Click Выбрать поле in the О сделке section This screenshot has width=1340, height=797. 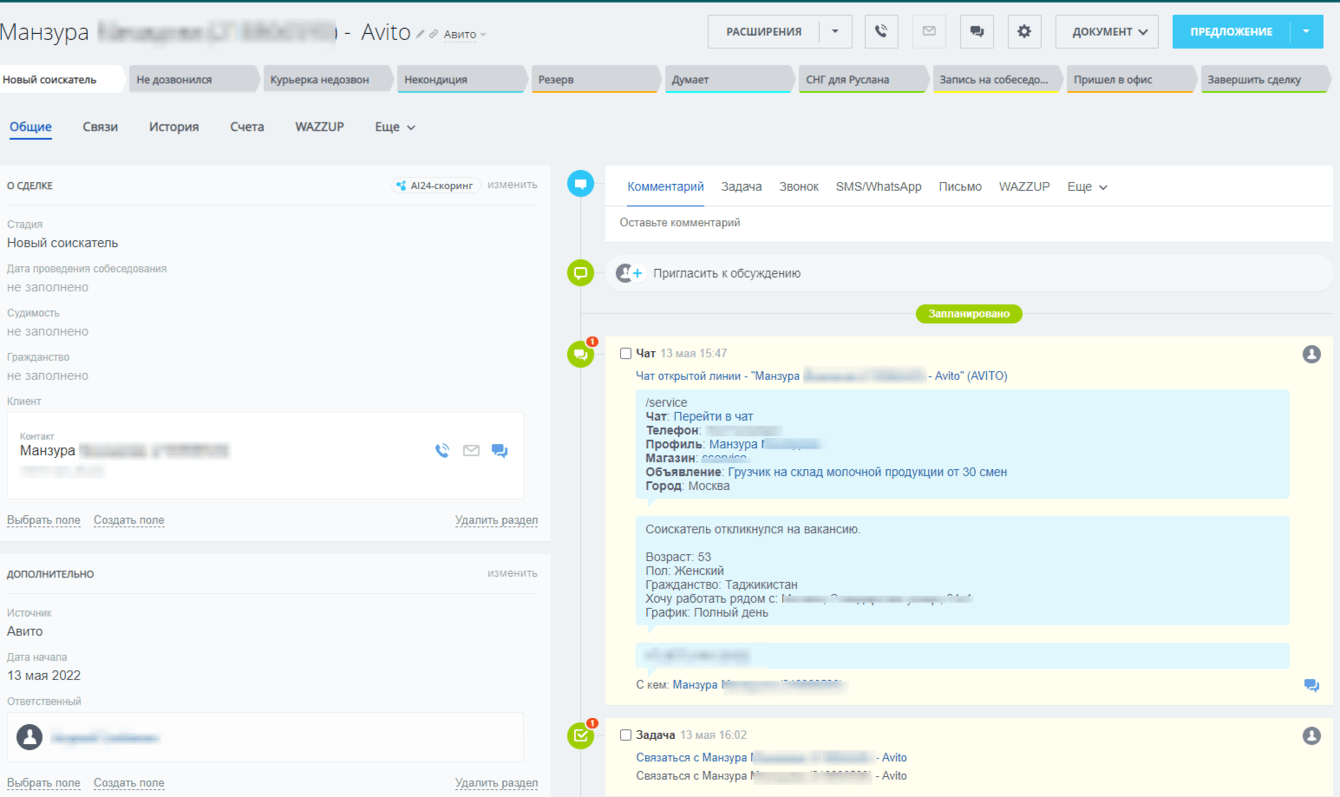(44, 520)
